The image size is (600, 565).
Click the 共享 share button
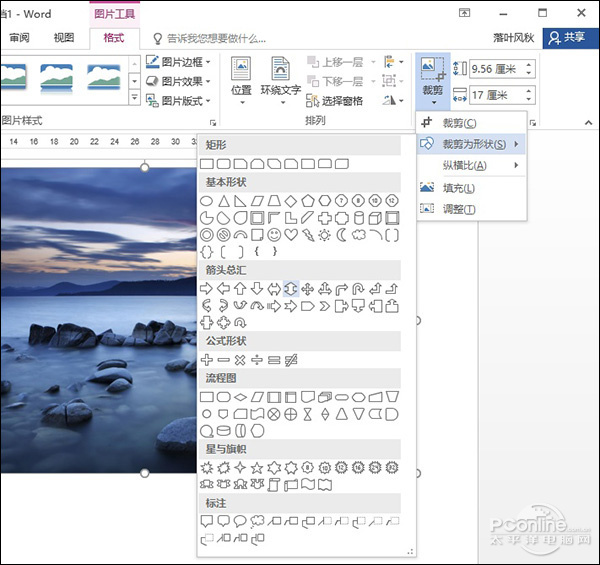(565, 38)
